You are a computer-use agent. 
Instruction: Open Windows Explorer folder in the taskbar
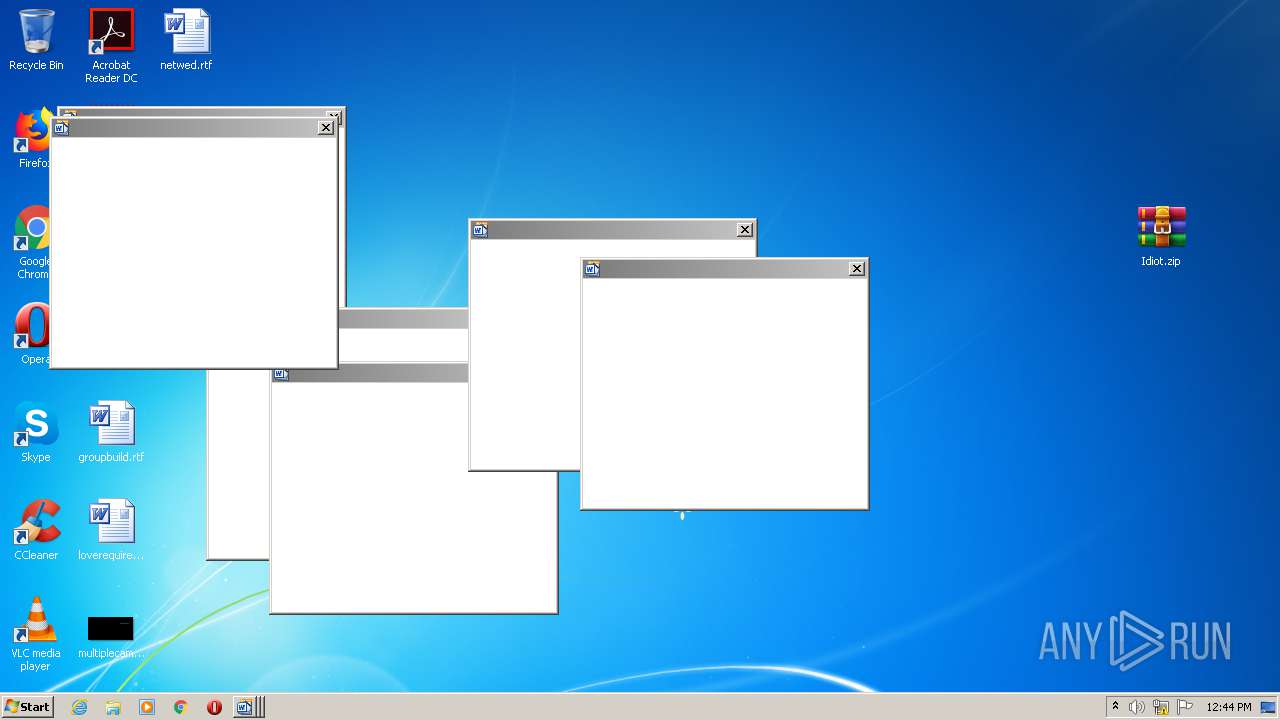point(113,707)
